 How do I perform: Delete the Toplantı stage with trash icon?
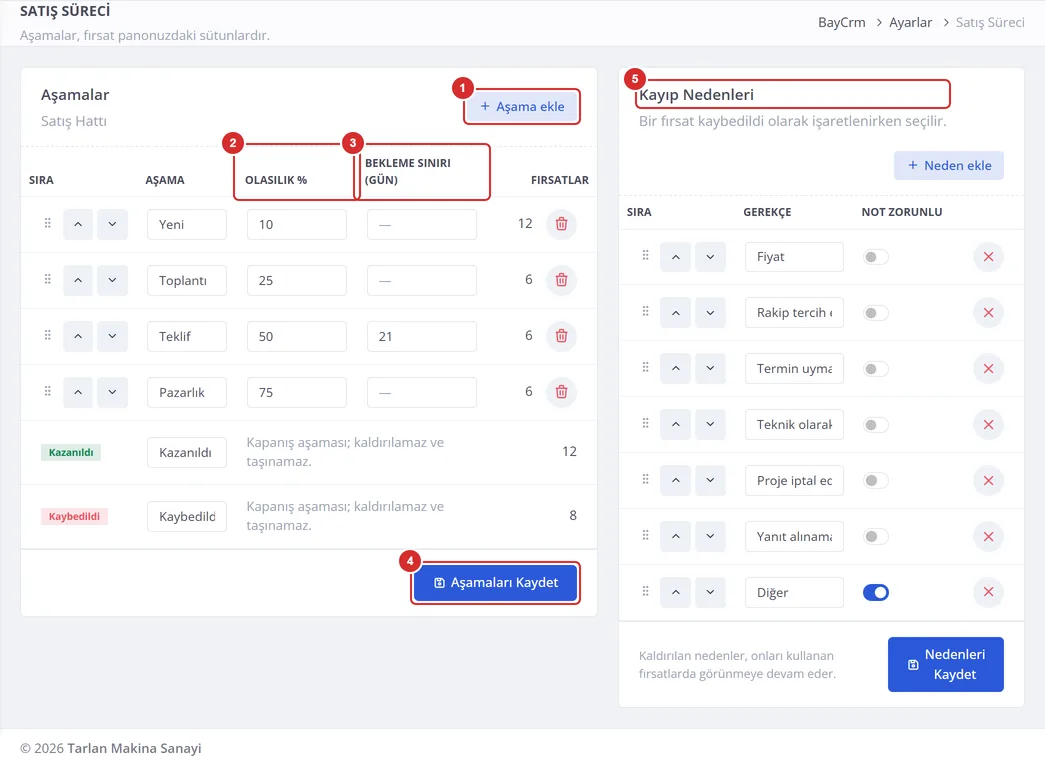pyautogui.click(x=561, y=280)
